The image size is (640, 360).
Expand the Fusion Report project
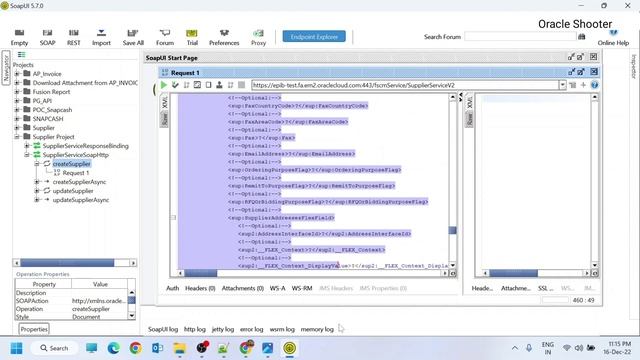click(x=17, y=92)
